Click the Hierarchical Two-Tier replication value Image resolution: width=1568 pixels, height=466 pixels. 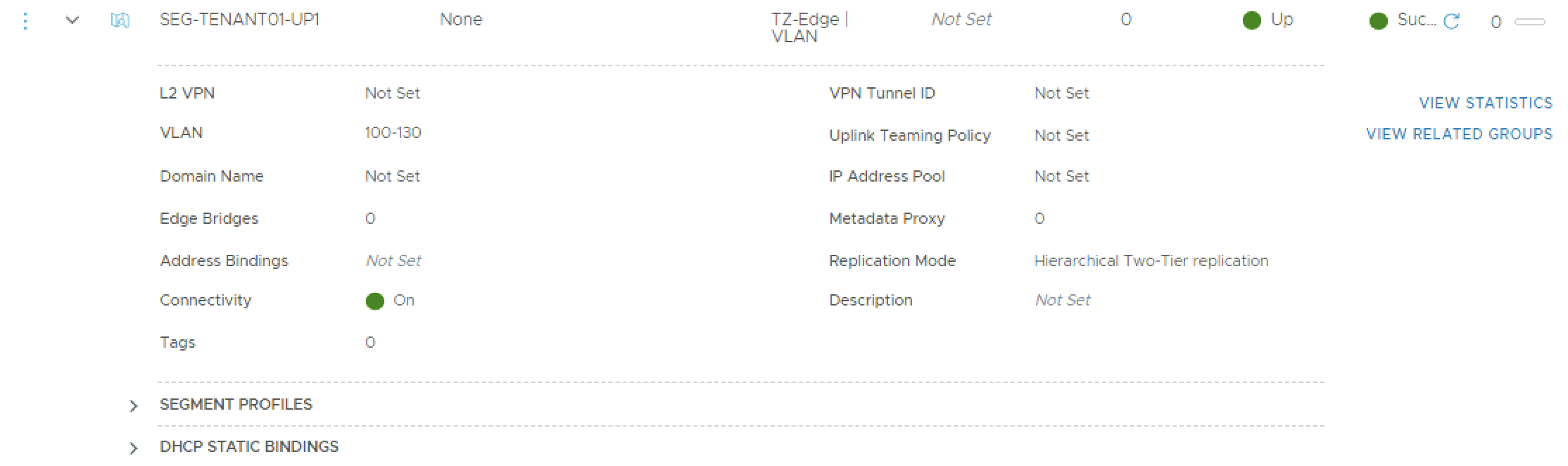1151,261
